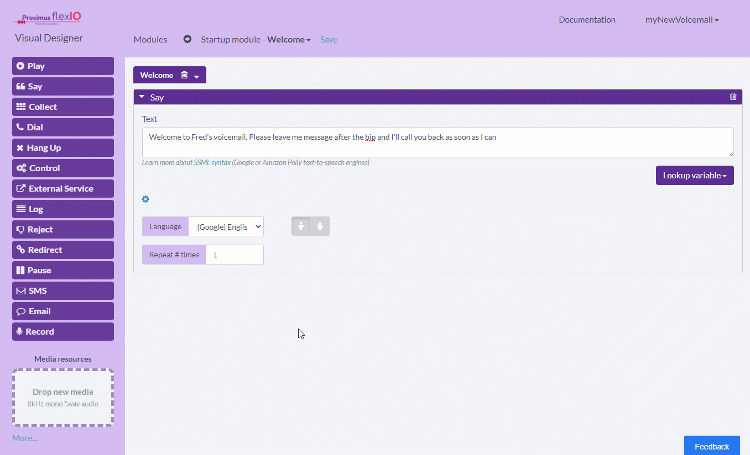The width and height of the screenshot is (750, 455).
Task: Collapse the Say step panel
Action: (142, 97)
